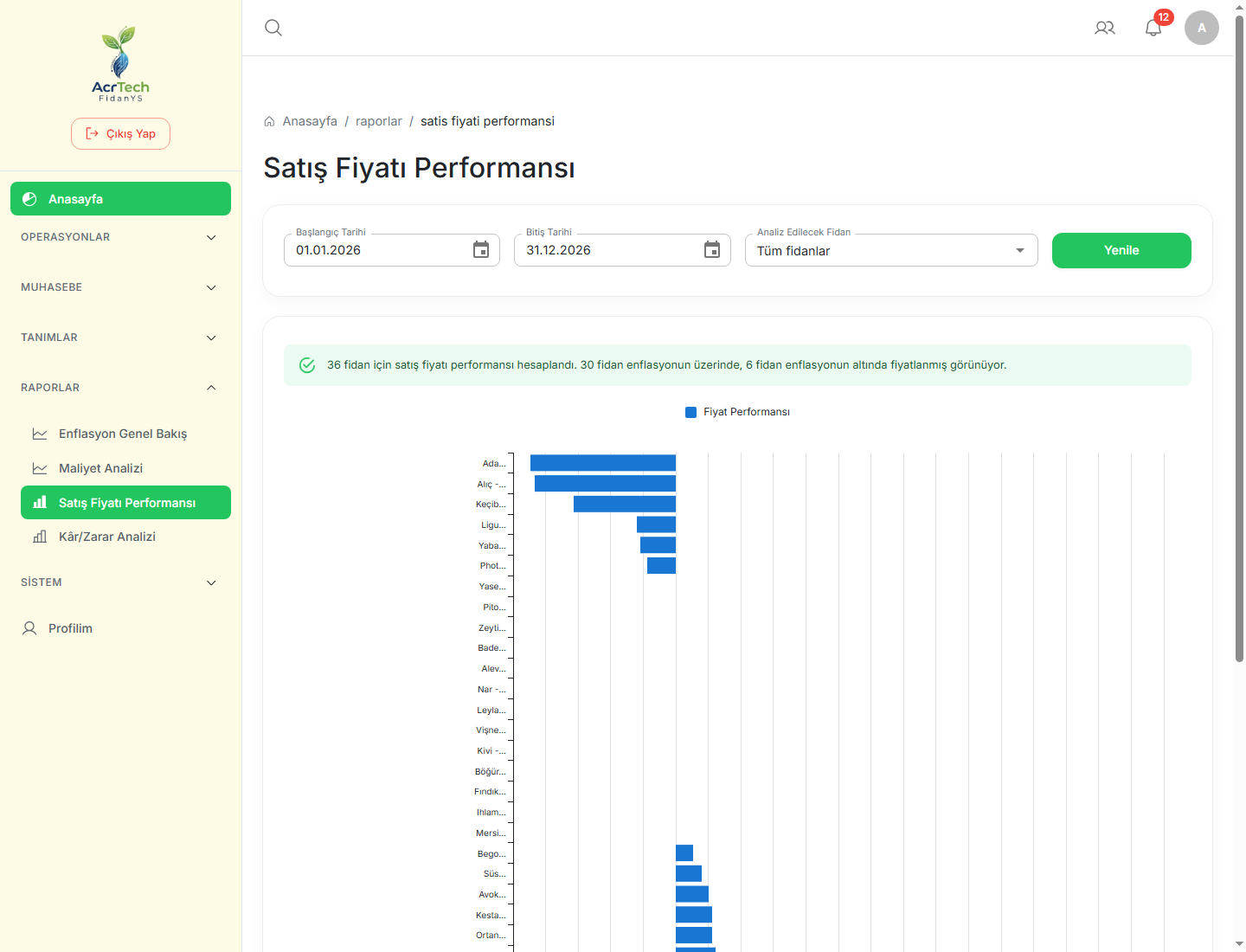
Task: Click the Satış Fiyatı Performansı page heading
Action: 419,168
